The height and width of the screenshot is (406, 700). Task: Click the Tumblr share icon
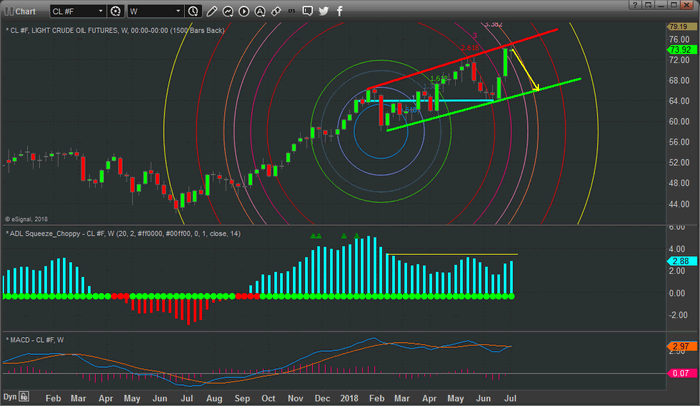point(340,11)
